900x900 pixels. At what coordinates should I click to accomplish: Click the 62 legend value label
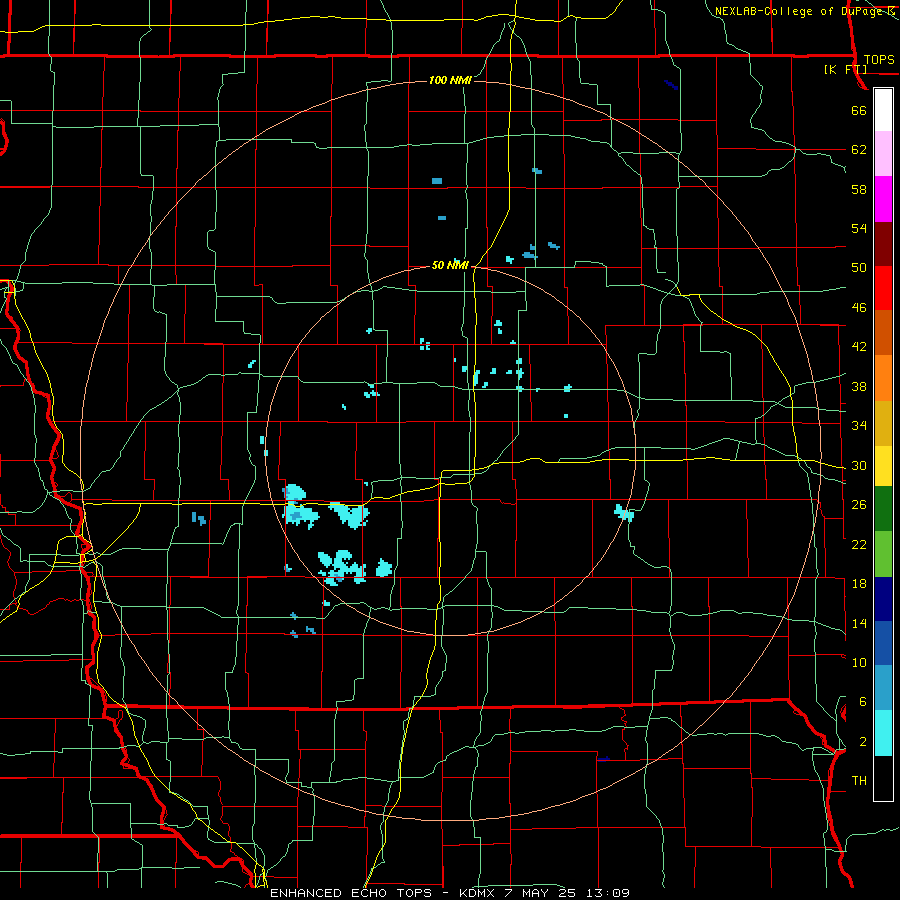pos(859,149)
